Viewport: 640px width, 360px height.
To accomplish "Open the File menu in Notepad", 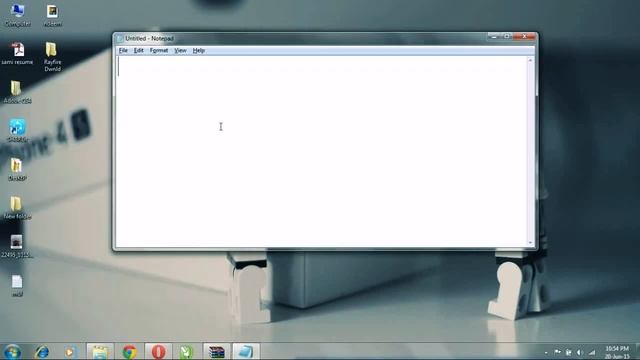I will point(123,51).
